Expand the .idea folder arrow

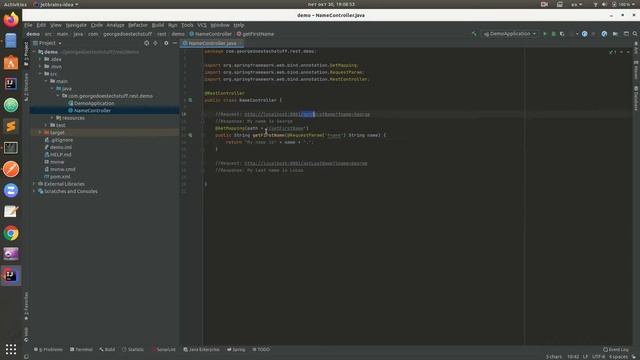[40, 59]
